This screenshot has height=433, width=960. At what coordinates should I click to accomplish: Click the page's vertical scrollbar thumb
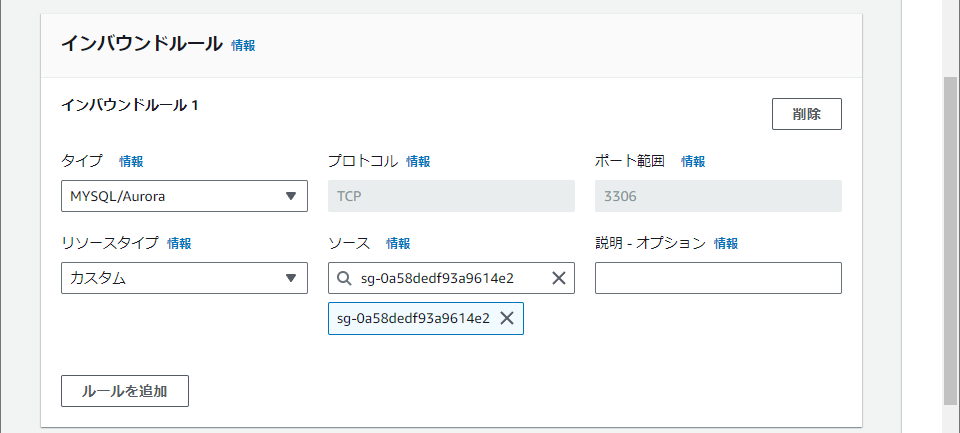coord(950,241)
